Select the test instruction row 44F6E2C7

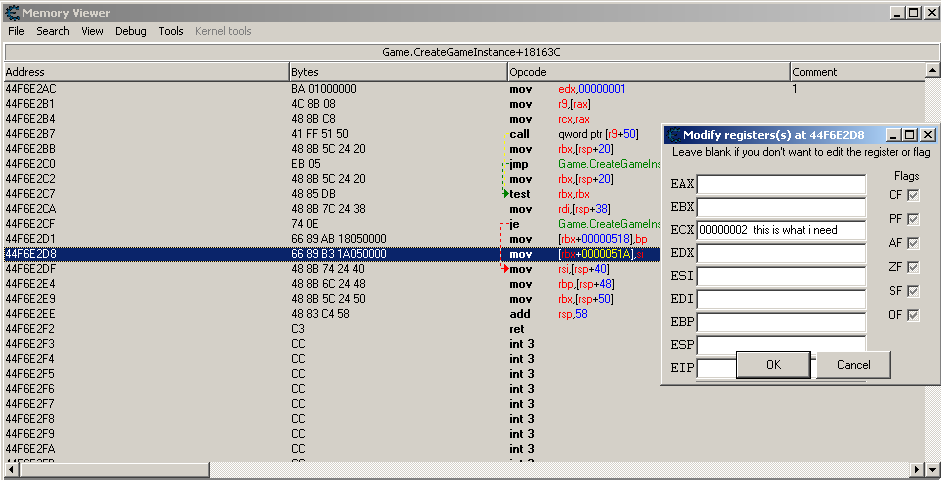tap(333, 194)
